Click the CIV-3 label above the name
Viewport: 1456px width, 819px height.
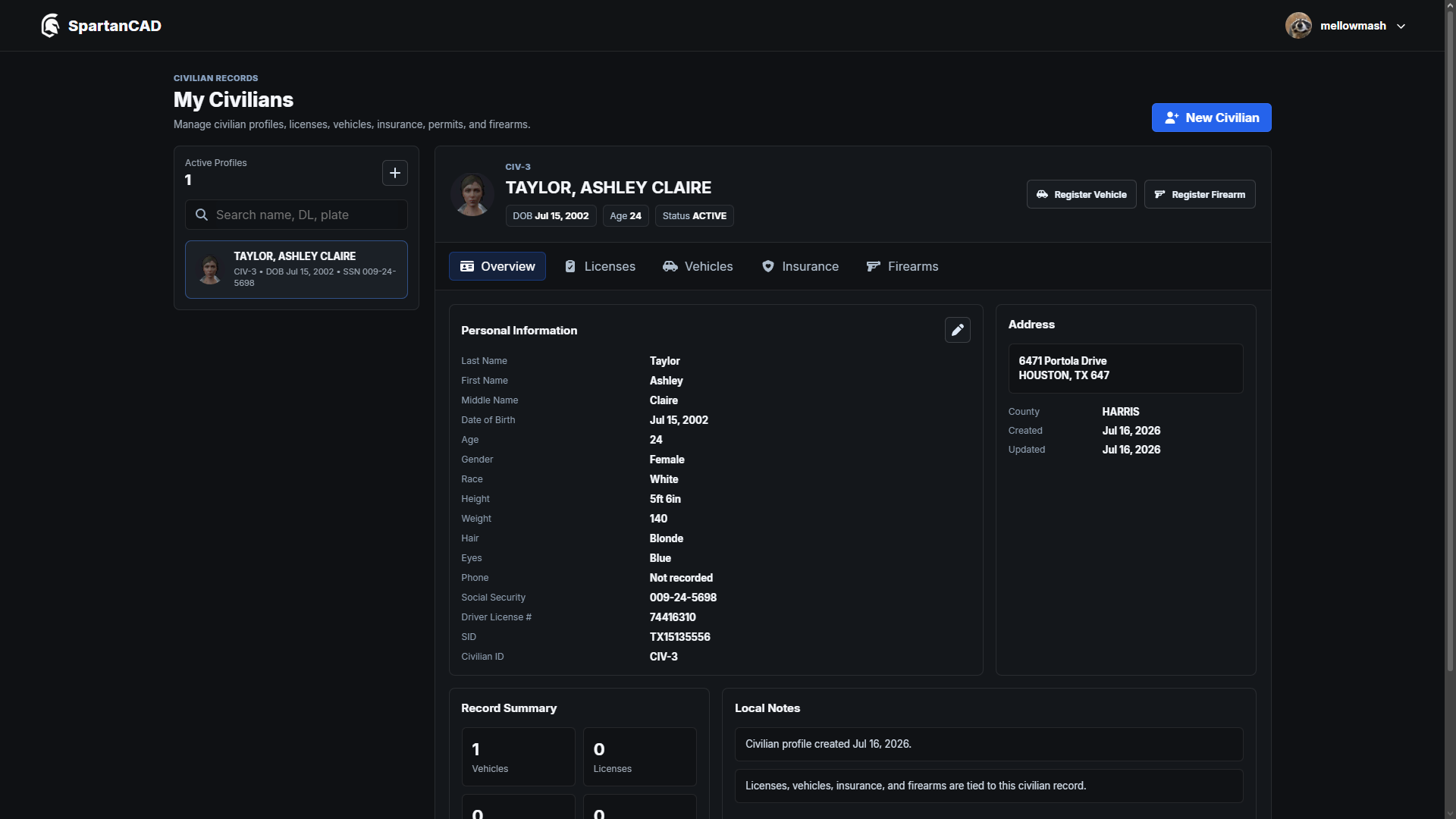tap(518, 167)
